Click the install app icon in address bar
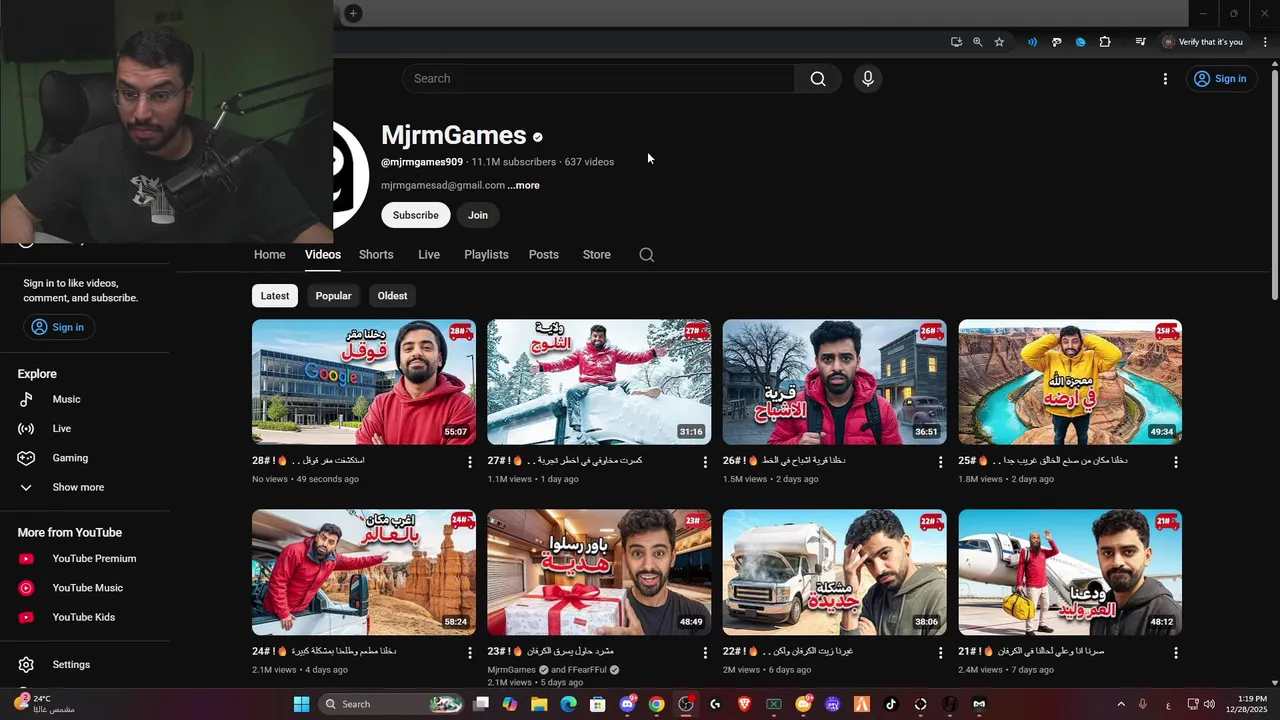The height and width of the screenshot is (720, 1280). pyautogui.click(x=956, y=42)
